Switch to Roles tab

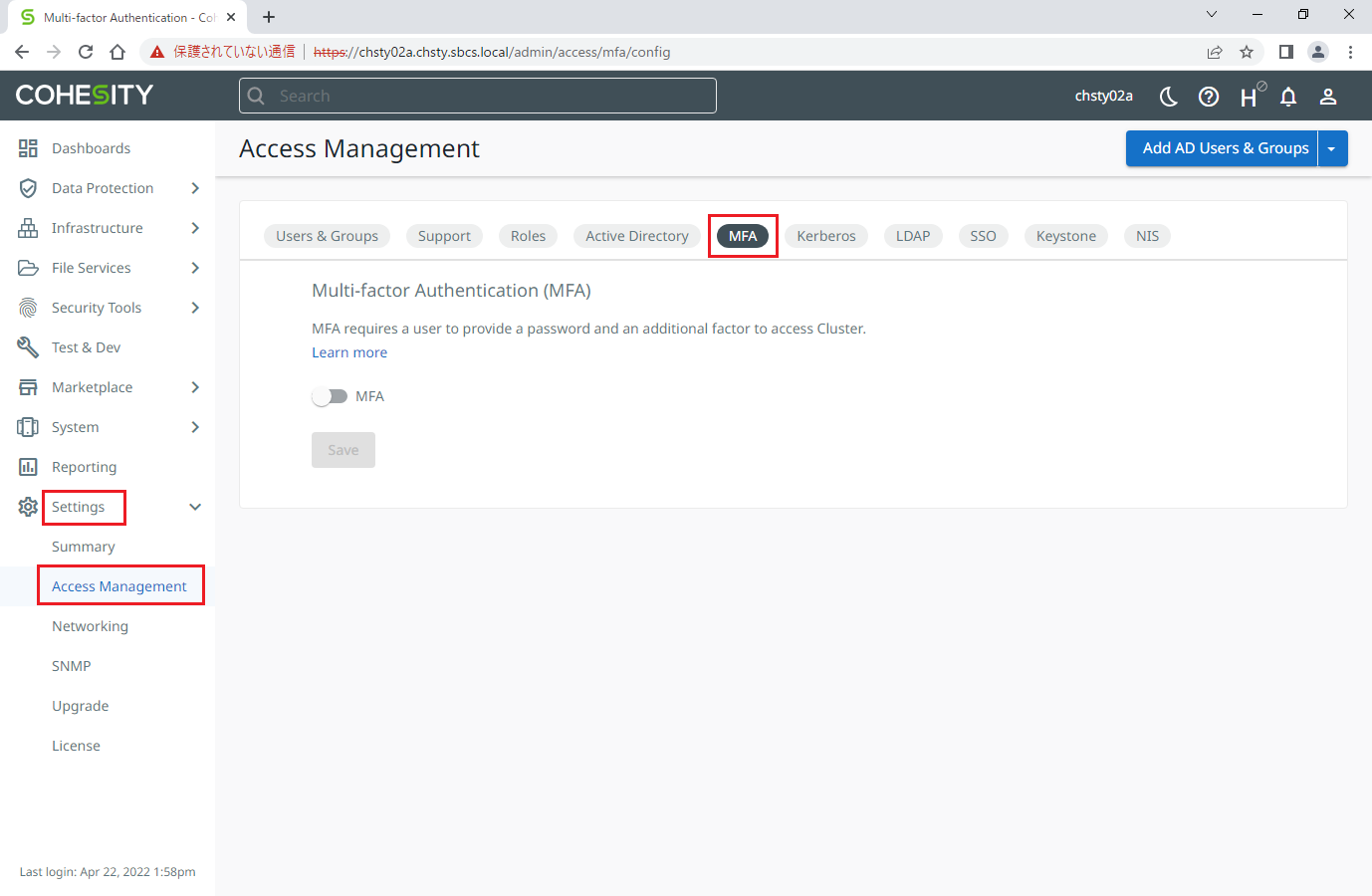click(528, 236)
